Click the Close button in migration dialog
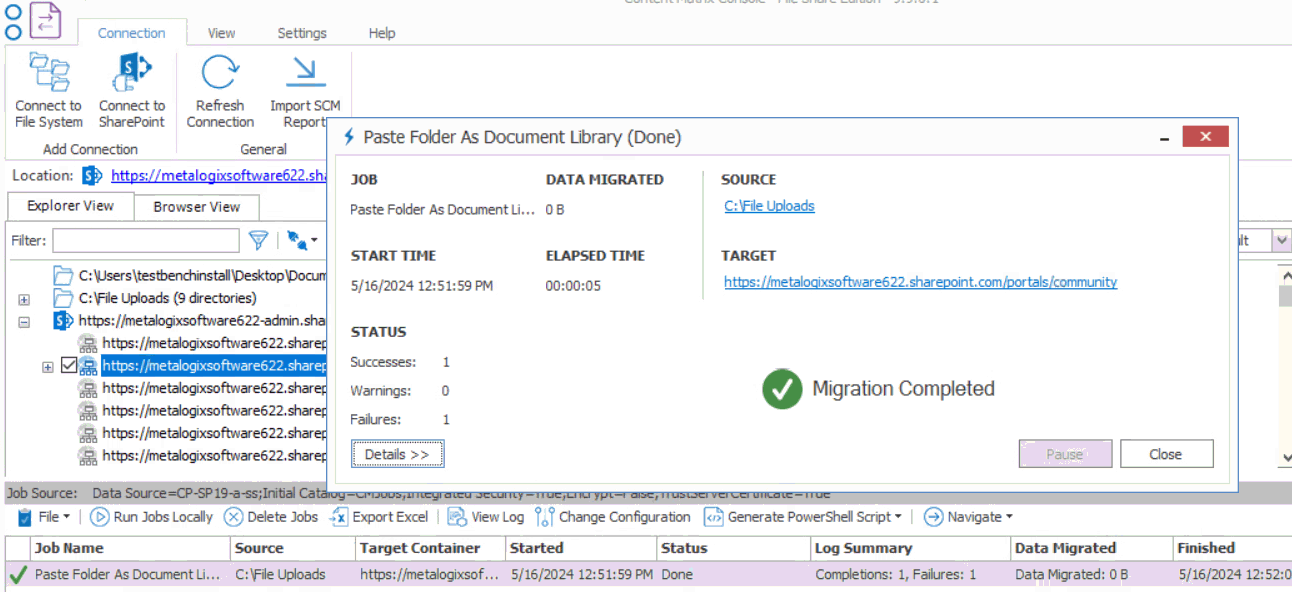The height and width of the screenshot is (592, 1292). point(1166,454)
